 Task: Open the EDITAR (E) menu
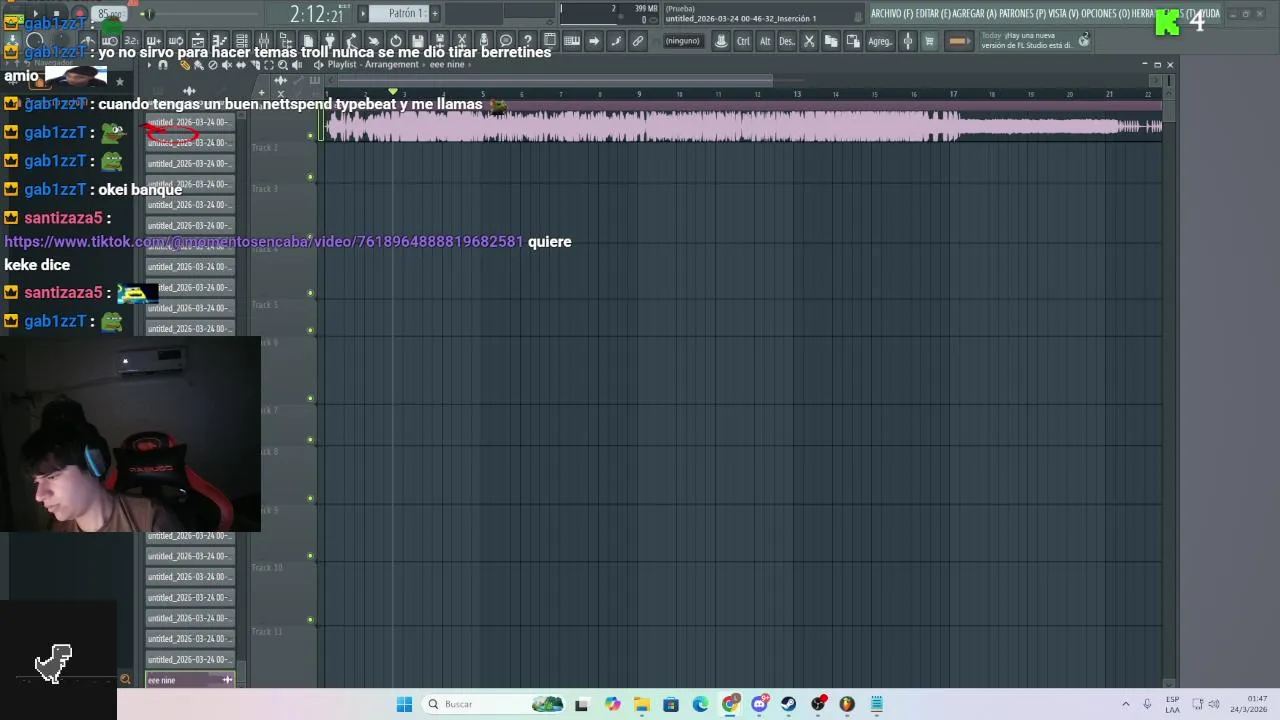933,14
